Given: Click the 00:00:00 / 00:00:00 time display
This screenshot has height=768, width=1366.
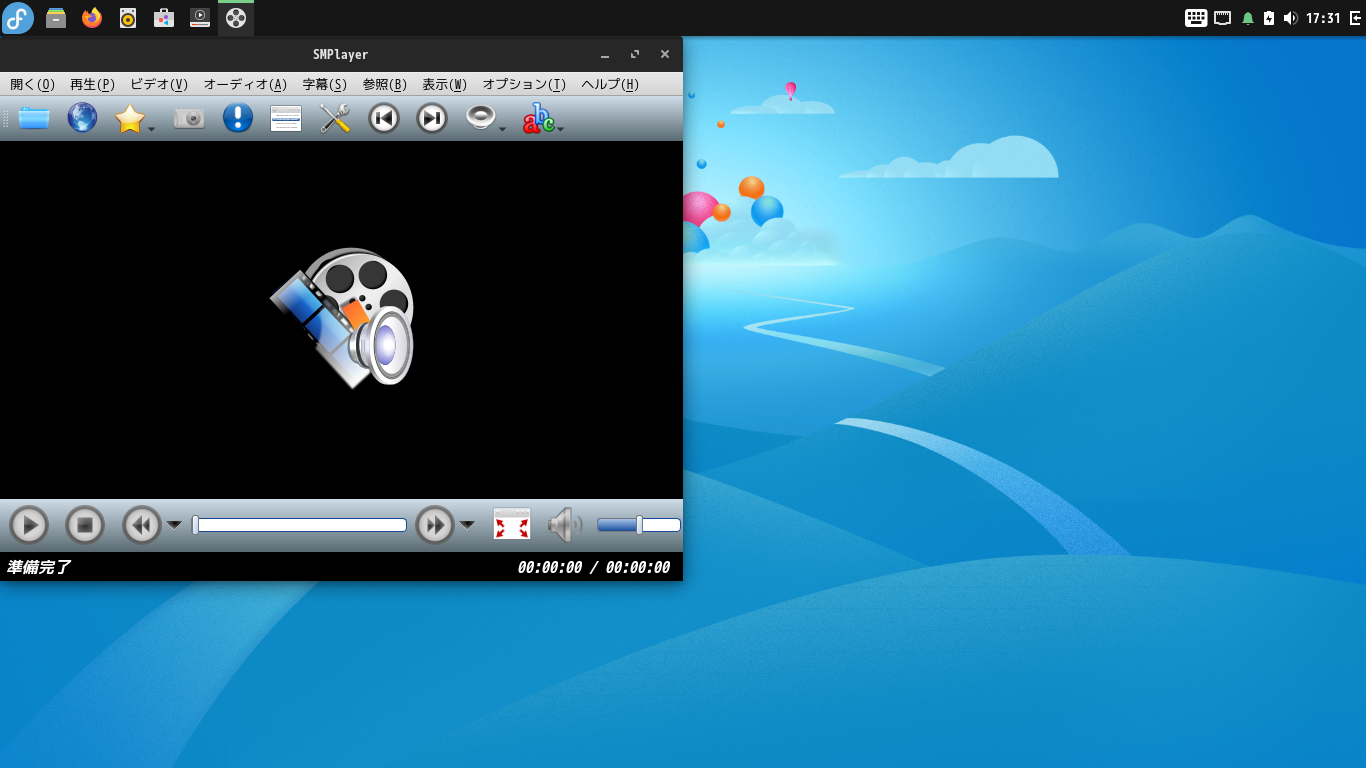Looking at the screenshot, I should 594,567.
